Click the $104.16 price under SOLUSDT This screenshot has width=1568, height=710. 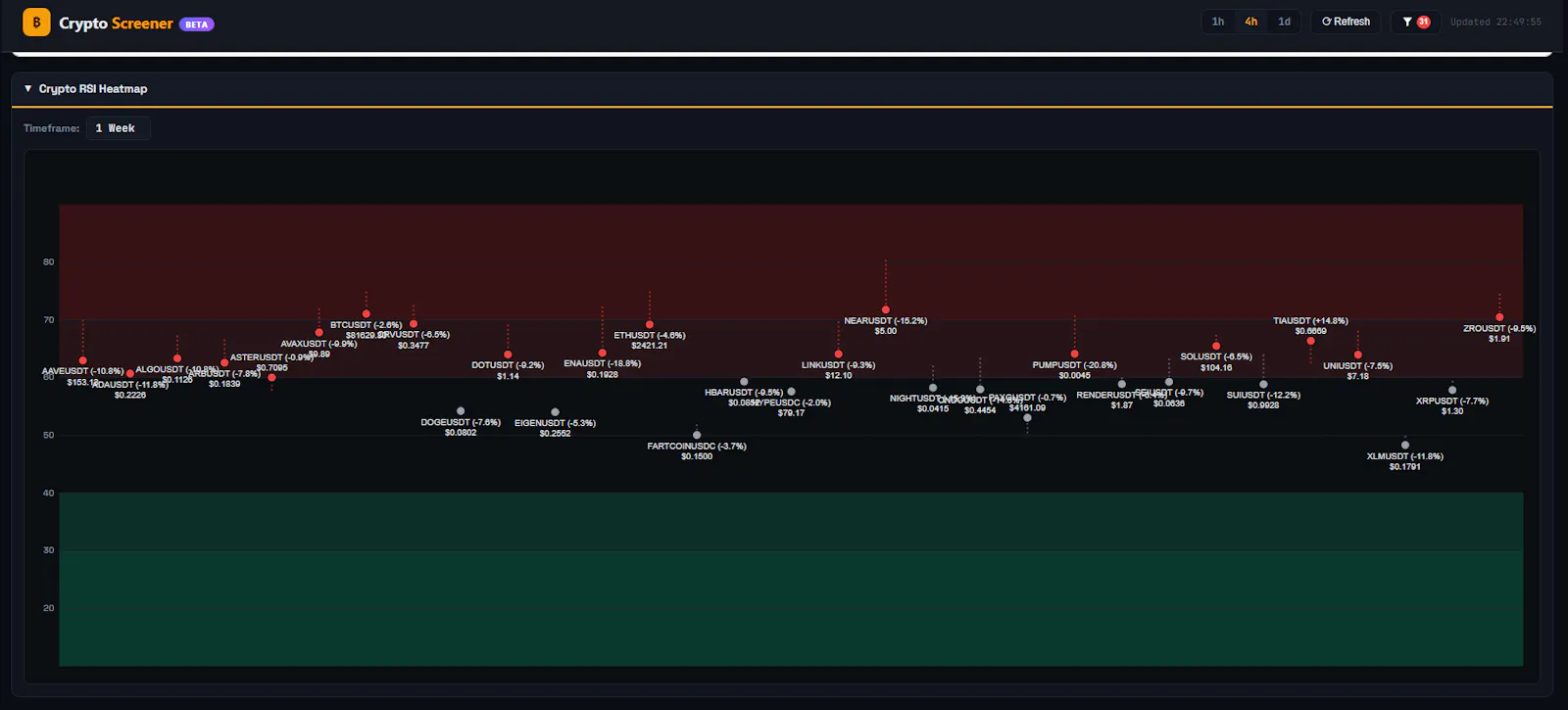click(x=1216, y=367)
